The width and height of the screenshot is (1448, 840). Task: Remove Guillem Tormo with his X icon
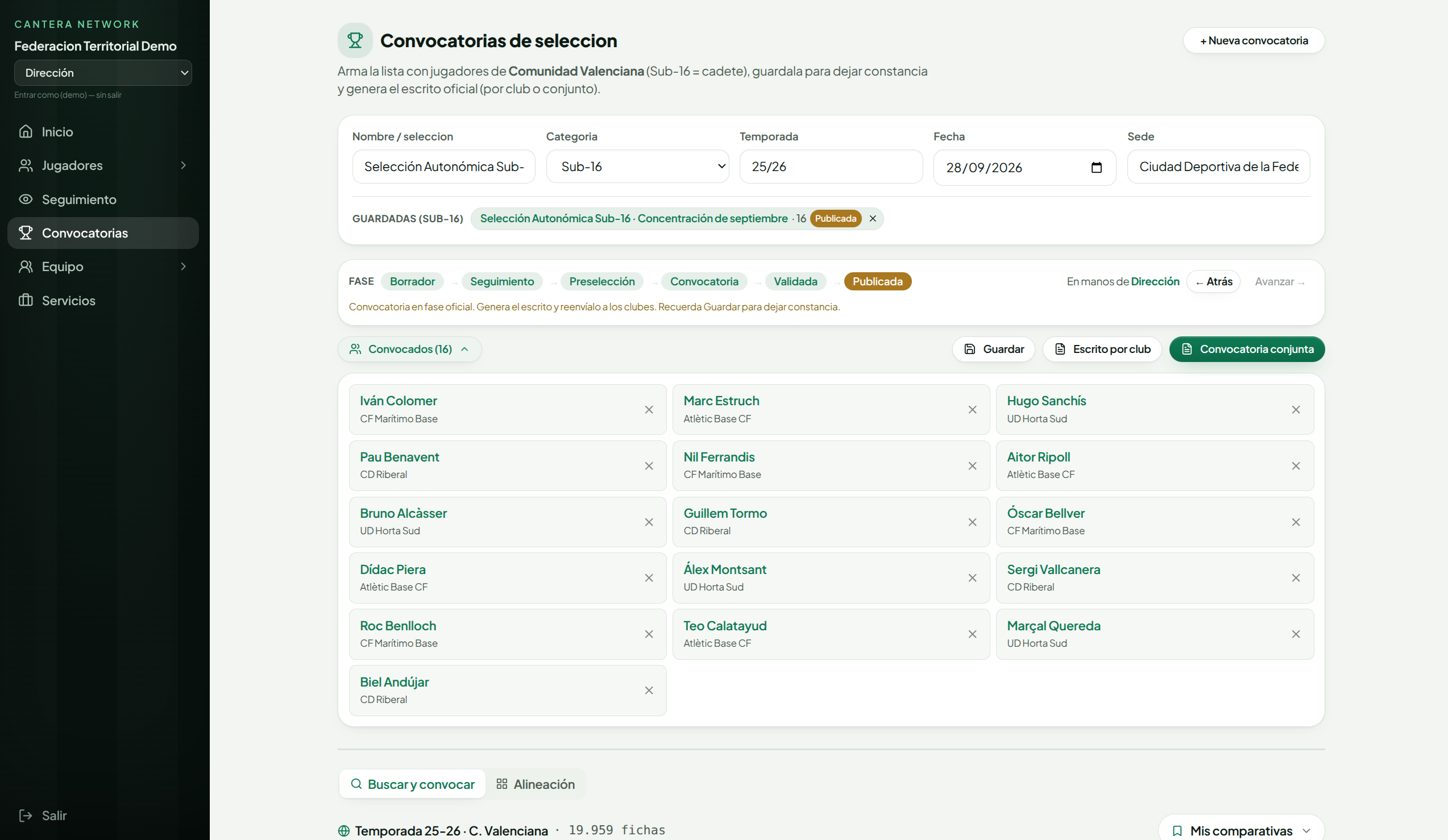click(x=972, y=522)
